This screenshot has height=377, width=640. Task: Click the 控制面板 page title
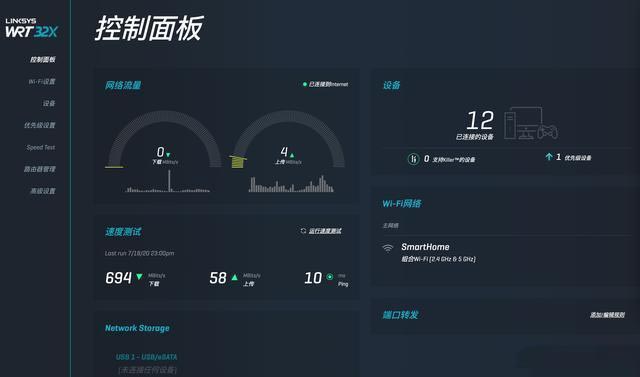click(x=149, y=29)
